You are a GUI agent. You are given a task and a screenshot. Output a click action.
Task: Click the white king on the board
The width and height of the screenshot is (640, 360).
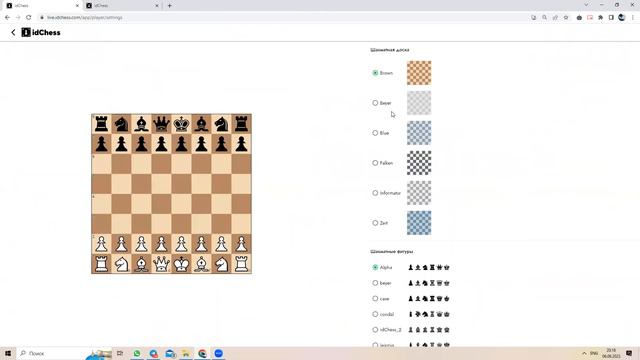(x=181, y=264)
